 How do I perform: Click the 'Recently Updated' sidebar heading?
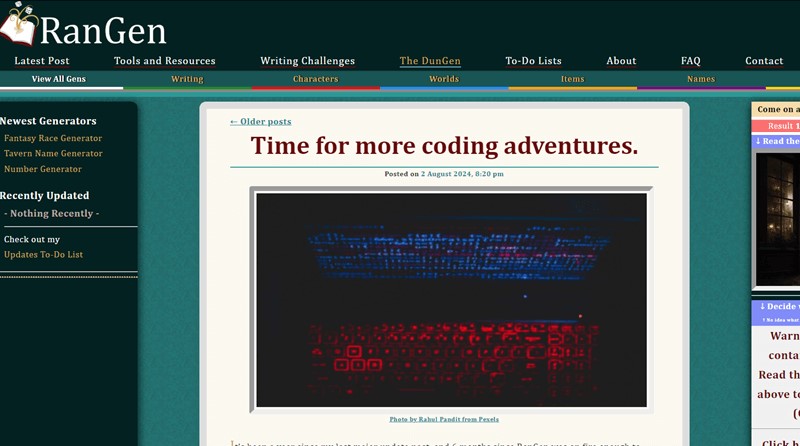pyautogui.click(x=44, y=195)
